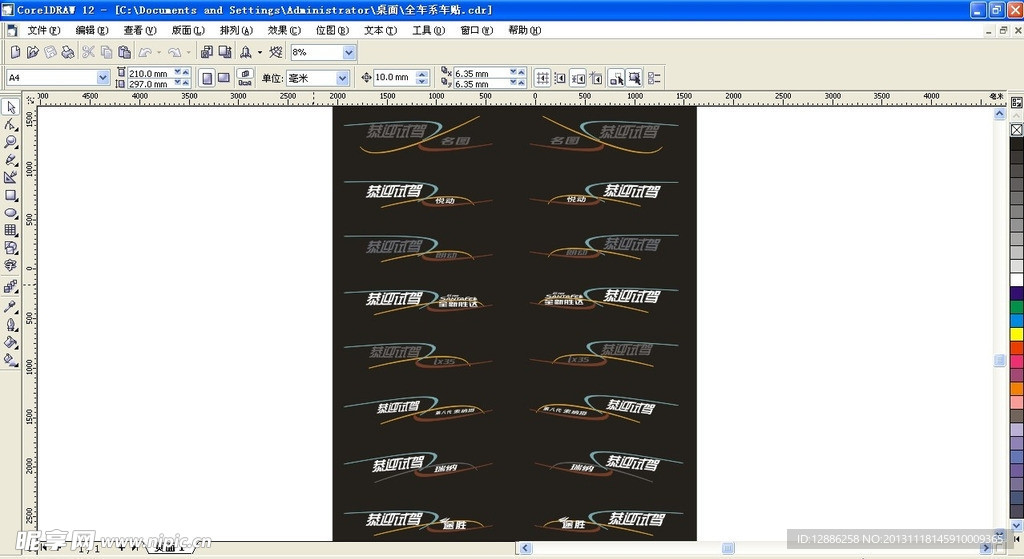Toggle set default or current page size

pos(245,78)
